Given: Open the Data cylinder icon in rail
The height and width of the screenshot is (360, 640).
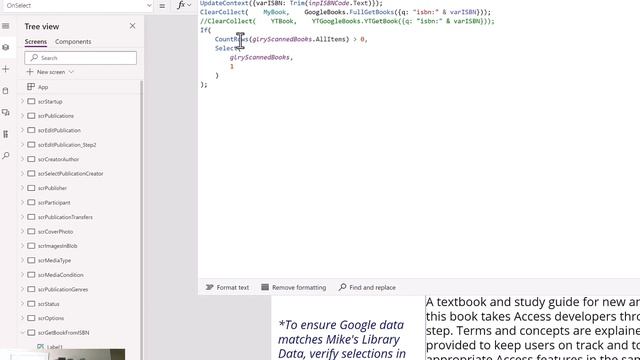Looking at the screenshot, I should pyautogui.click(x=6, y=91).
